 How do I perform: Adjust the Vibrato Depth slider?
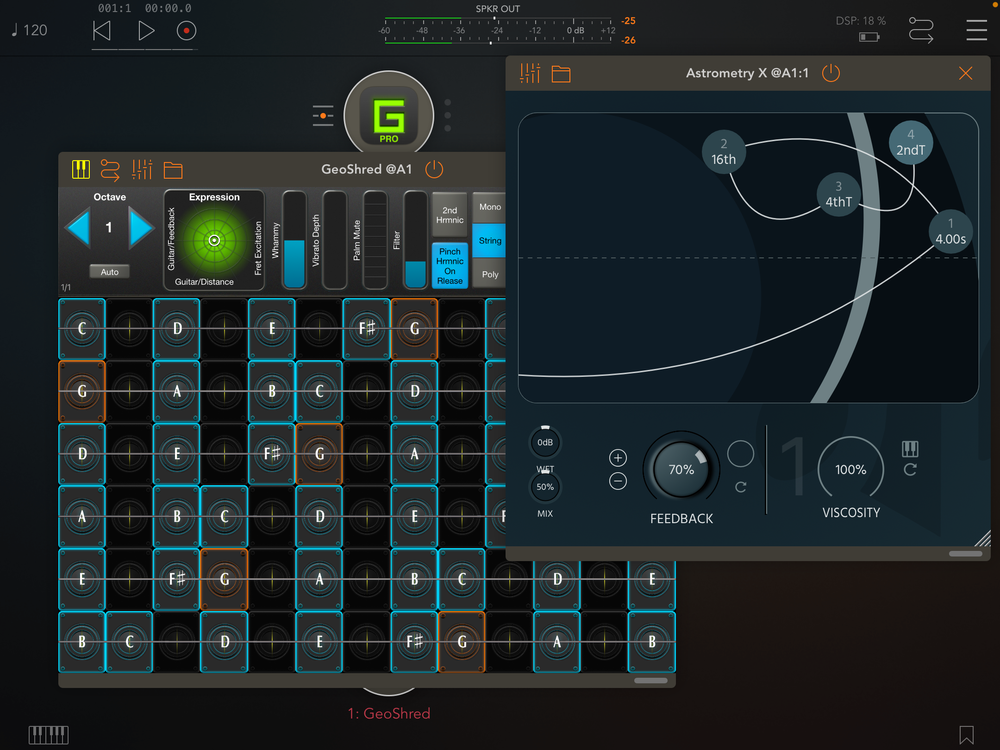[x=335, y=240]
